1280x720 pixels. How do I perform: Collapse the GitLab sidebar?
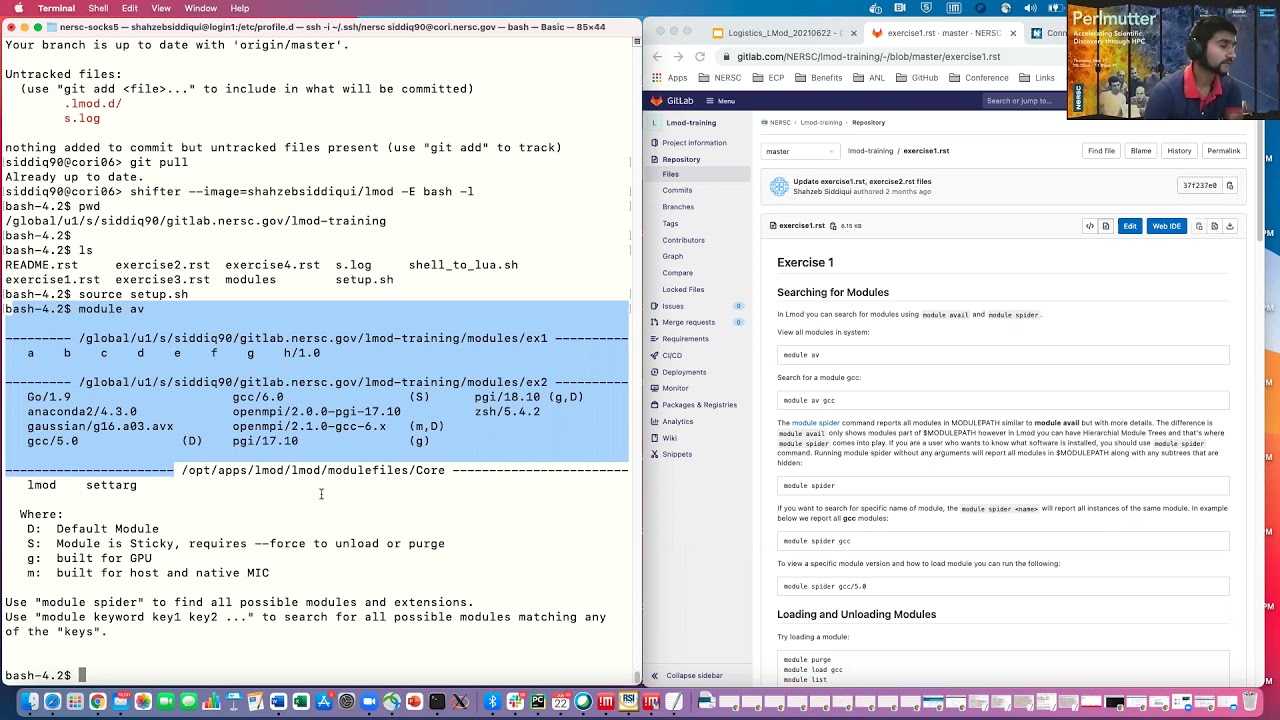pyautogui.click(x=688, y=676)
